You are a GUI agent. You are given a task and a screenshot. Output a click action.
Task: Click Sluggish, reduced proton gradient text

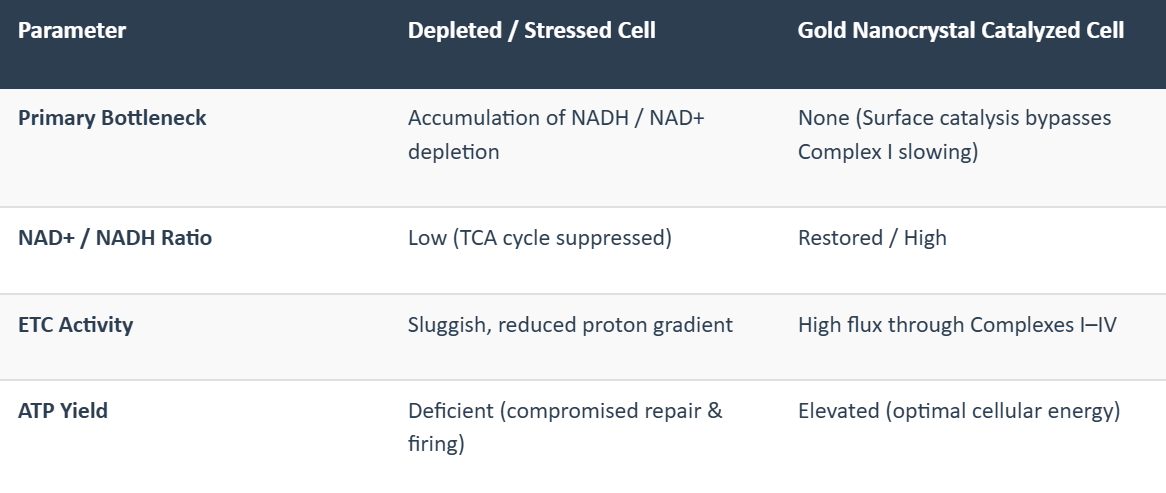pyautogui.click(x=570, y=325)
